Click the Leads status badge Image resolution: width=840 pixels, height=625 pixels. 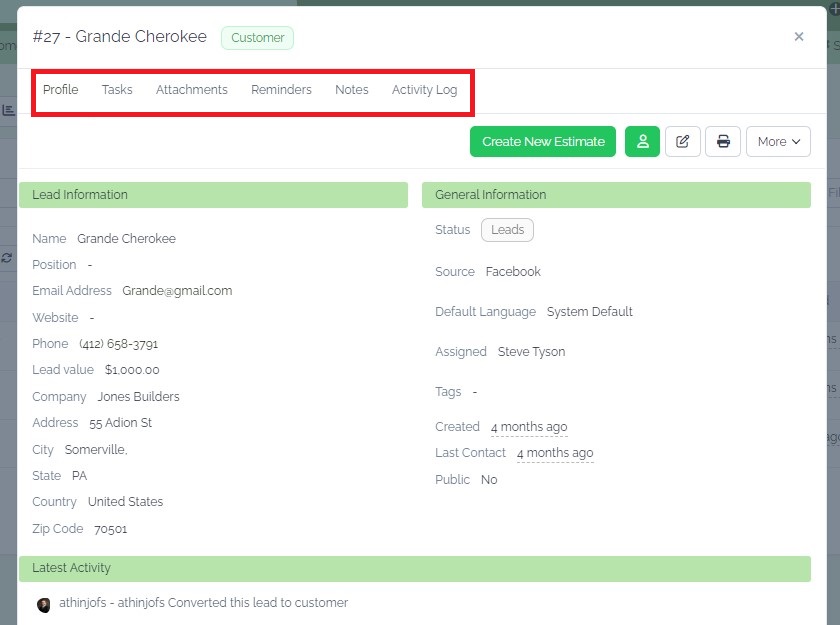pyautogui.click(x=507, y=230)
